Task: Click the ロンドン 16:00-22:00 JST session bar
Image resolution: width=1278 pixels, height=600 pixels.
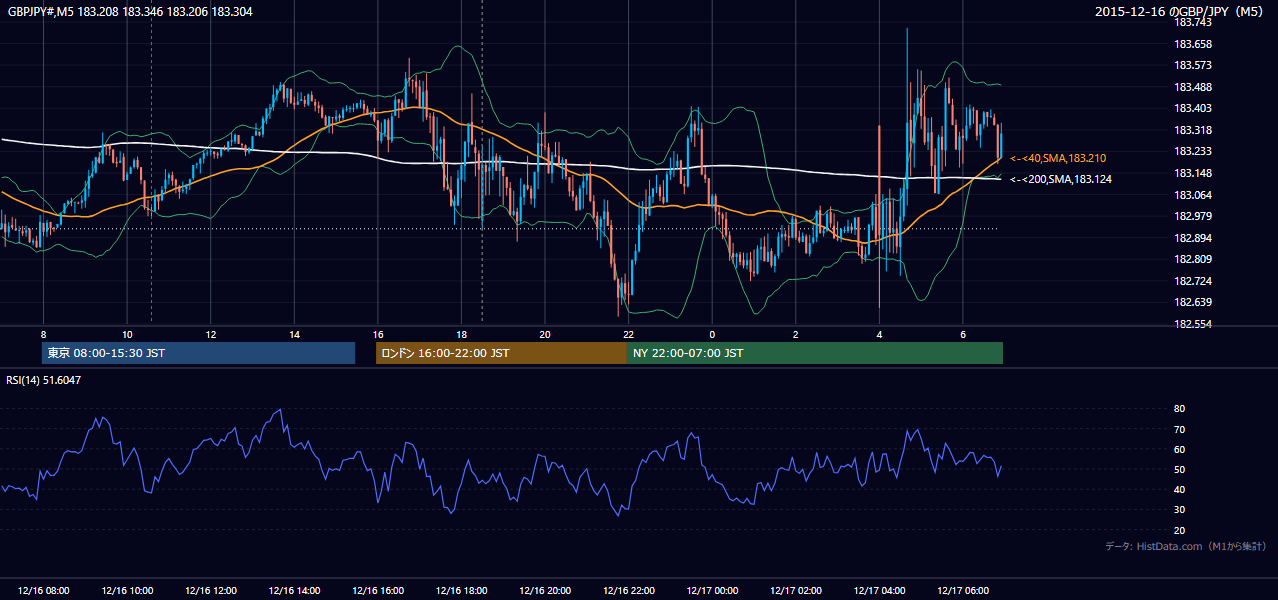Action: [501, 353]
